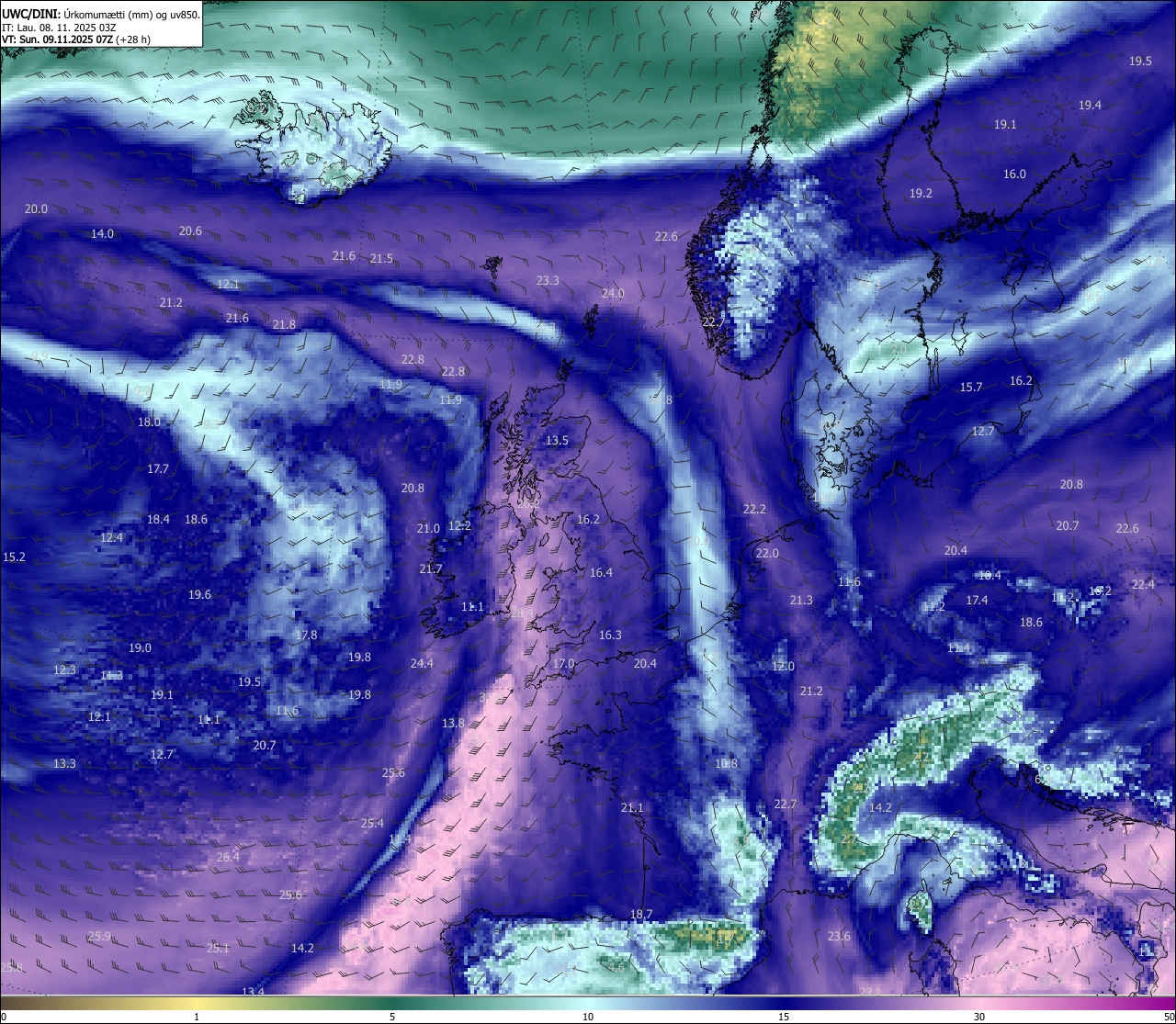
Task: Select the 22.0 value label
Action: tap(767, 554)
